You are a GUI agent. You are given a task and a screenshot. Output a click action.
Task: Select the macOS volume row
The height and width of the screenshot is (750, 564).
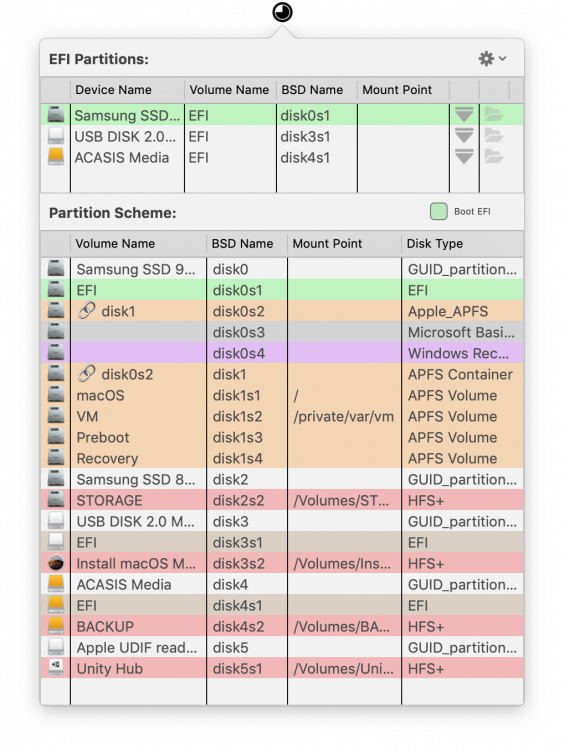(x=282, y=396)
